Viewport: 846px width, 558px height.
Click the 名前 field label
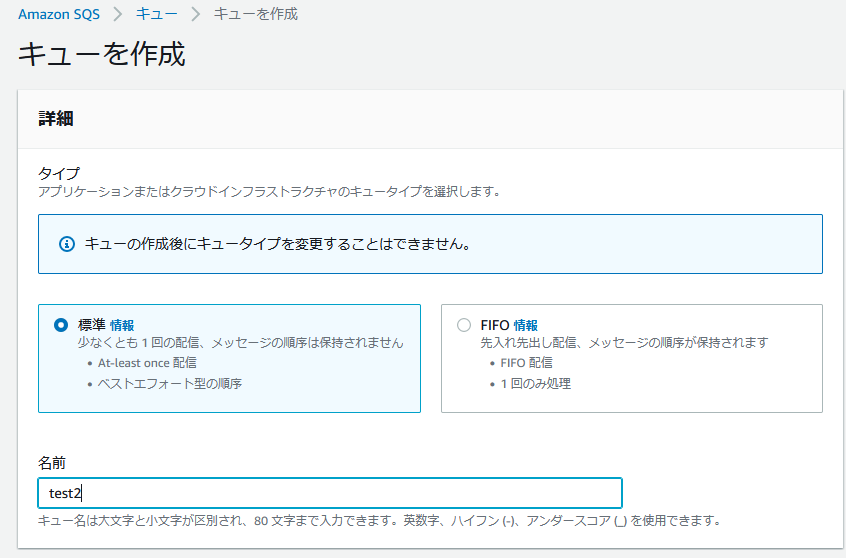(52, 462)
